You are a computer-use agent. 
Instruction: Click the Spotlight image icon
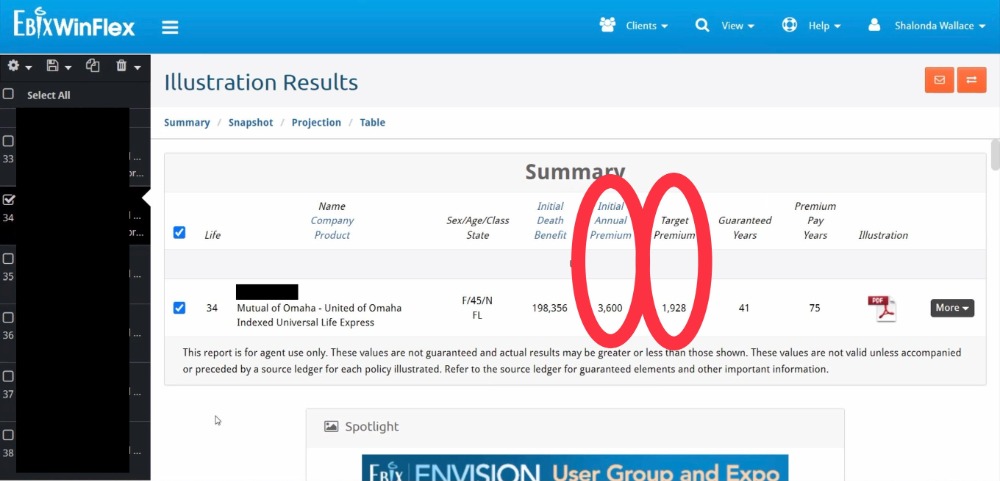point(331,427)
